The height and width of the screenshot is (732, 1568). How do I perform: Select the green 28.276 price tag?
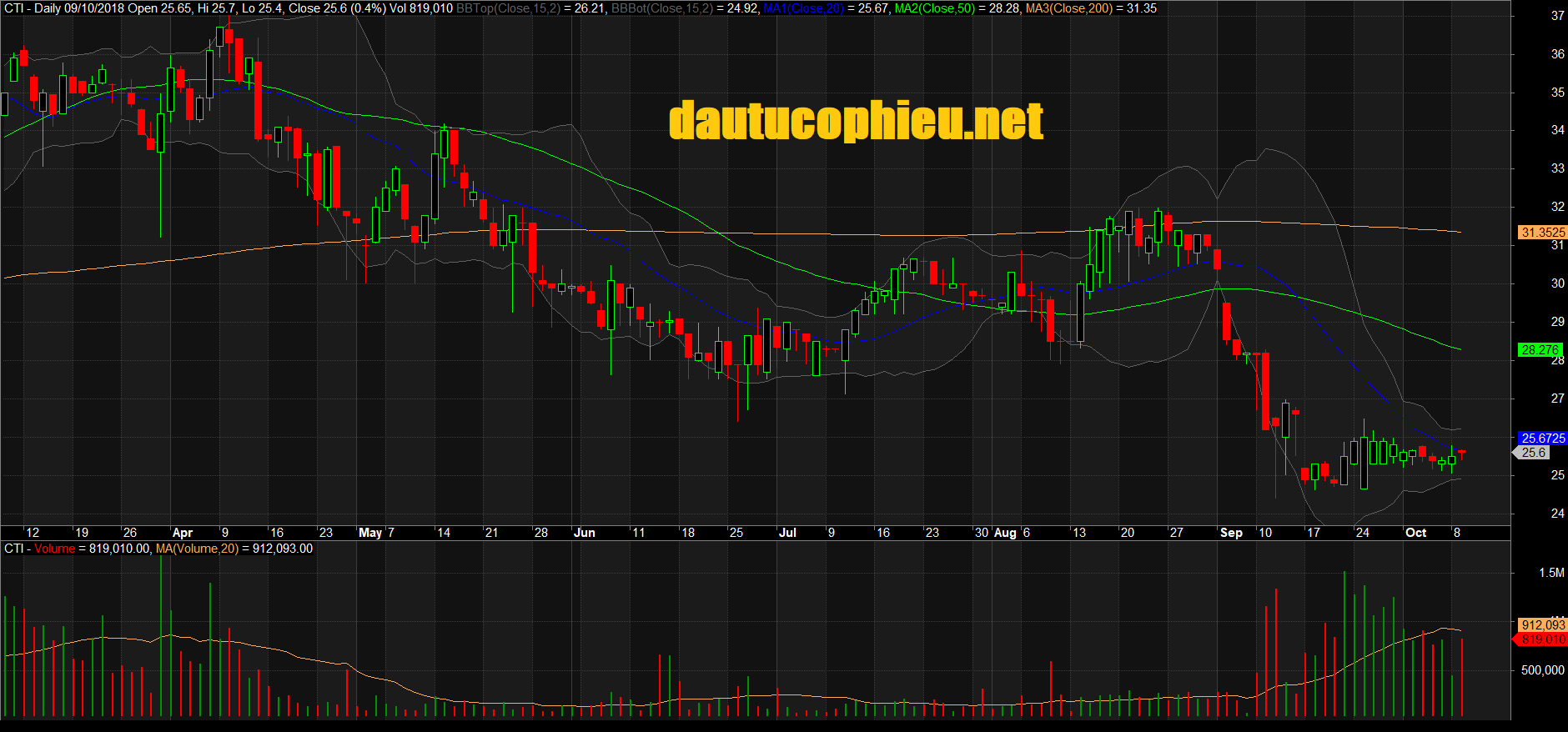(x=1540, y=350)
